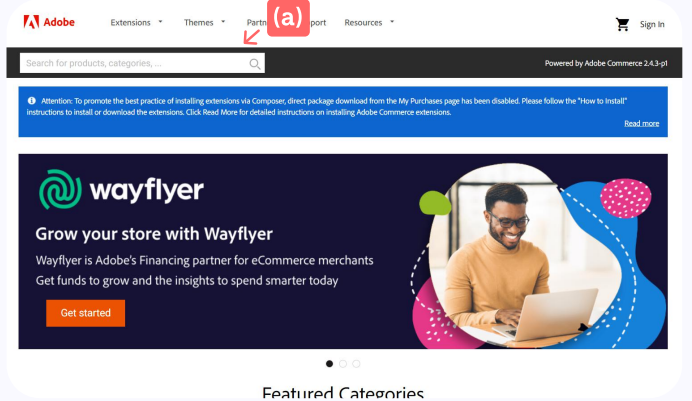Viewport: 692px width, 401px height.
Task: Click the info icon in blue notice
Action: pos(31,101)
